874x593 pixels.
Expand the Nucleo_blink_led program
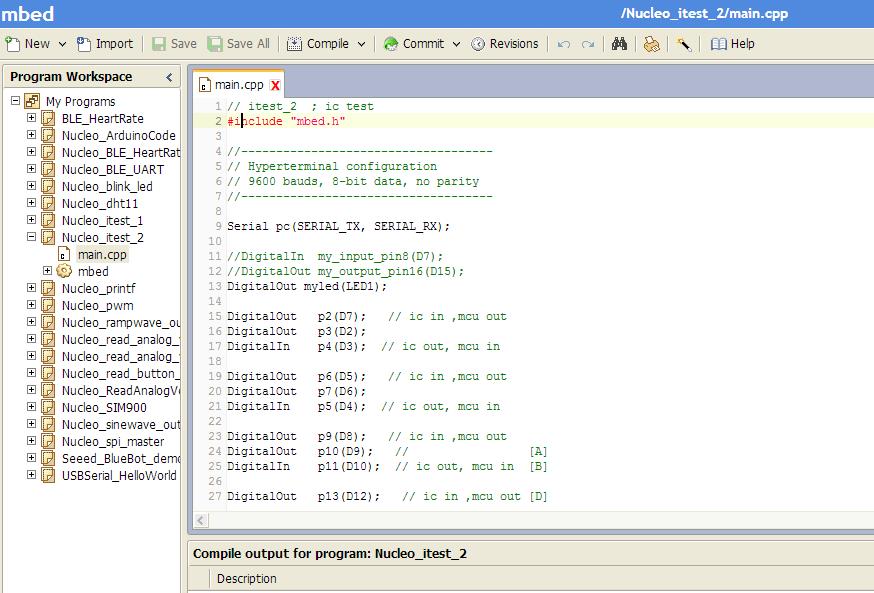pyautogui.click(x=32, y=186)
